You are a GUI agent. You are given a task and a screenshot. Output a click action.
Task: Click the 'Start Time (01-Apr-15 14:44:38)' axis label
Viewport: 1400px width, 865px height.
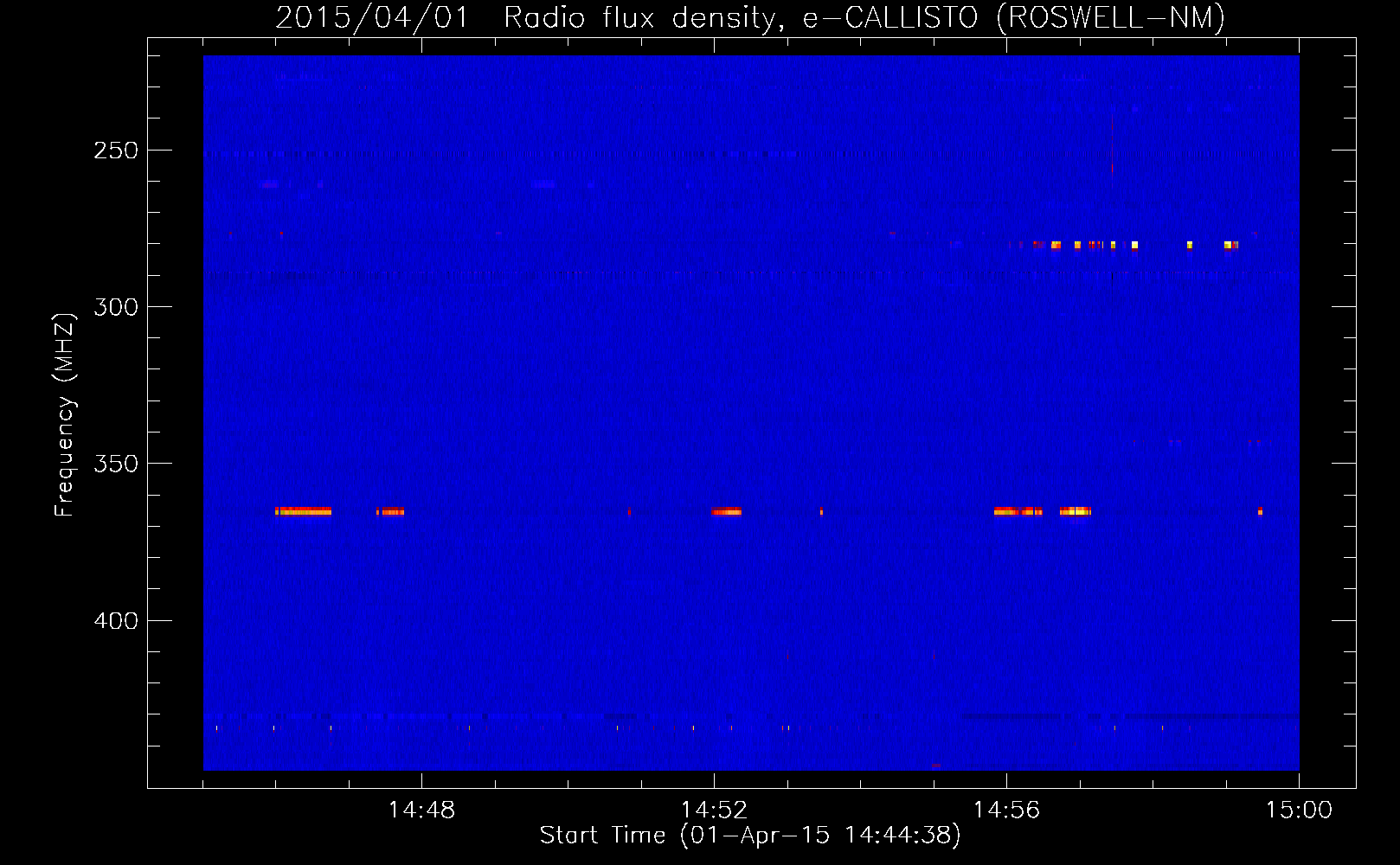pos(750,836)
